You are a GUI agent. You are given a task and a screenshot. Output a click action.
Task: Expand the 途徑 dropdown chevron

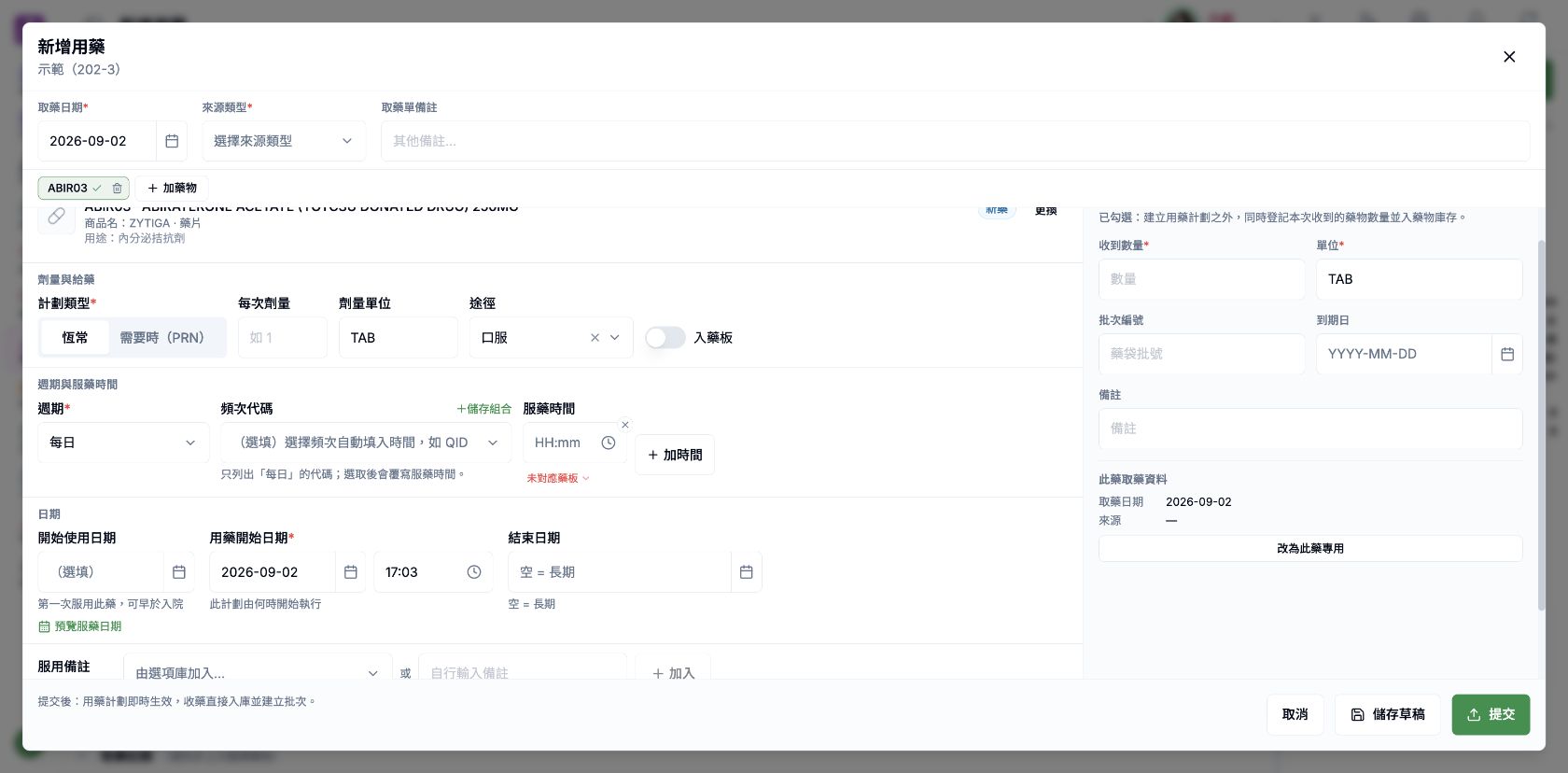click(x=615, y=338)
